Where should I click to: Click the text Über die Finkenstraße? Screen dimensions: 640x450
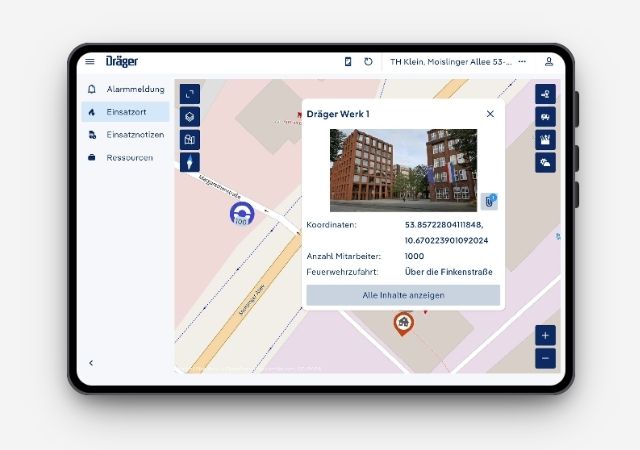tap(449, 272)
